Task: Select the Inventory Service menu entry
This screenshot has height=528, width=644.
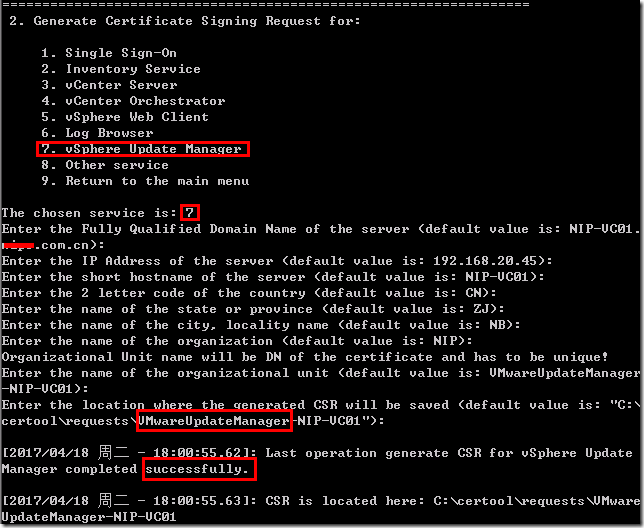Action: pyautogui.click(x=121, y=69)
